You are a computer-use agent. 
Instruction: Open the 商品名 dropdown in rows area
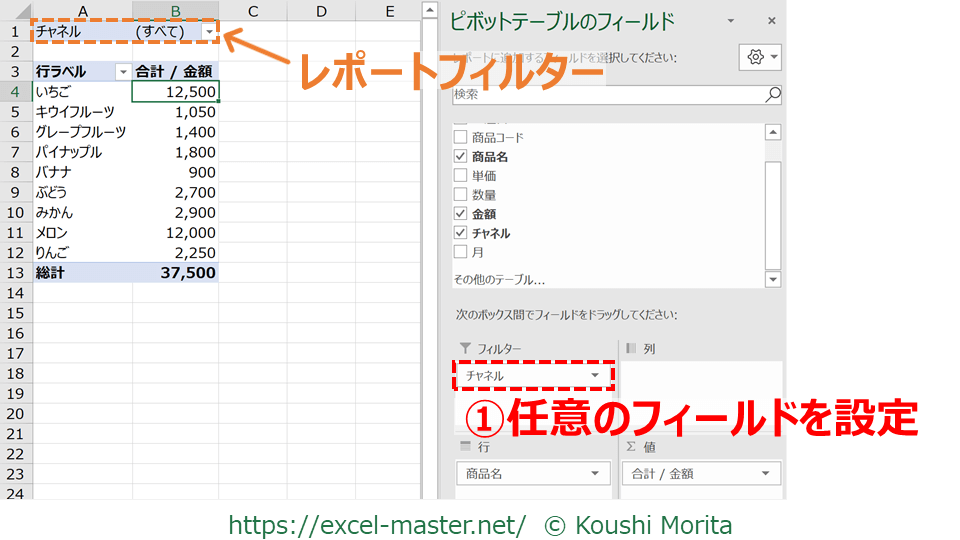coord(596,474)
